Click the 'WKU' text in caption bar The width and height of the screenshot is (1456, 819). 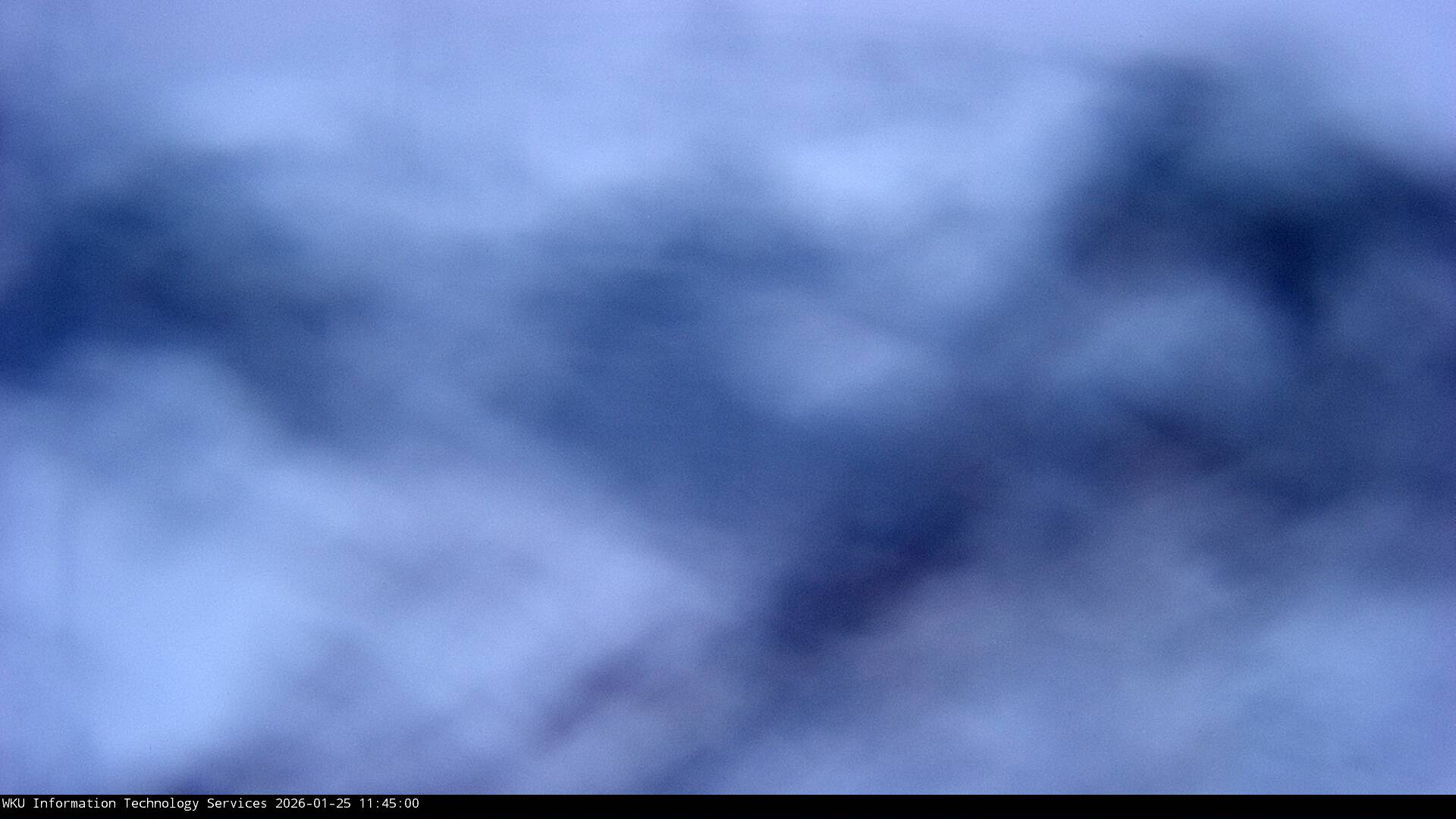tap(14, 804)
